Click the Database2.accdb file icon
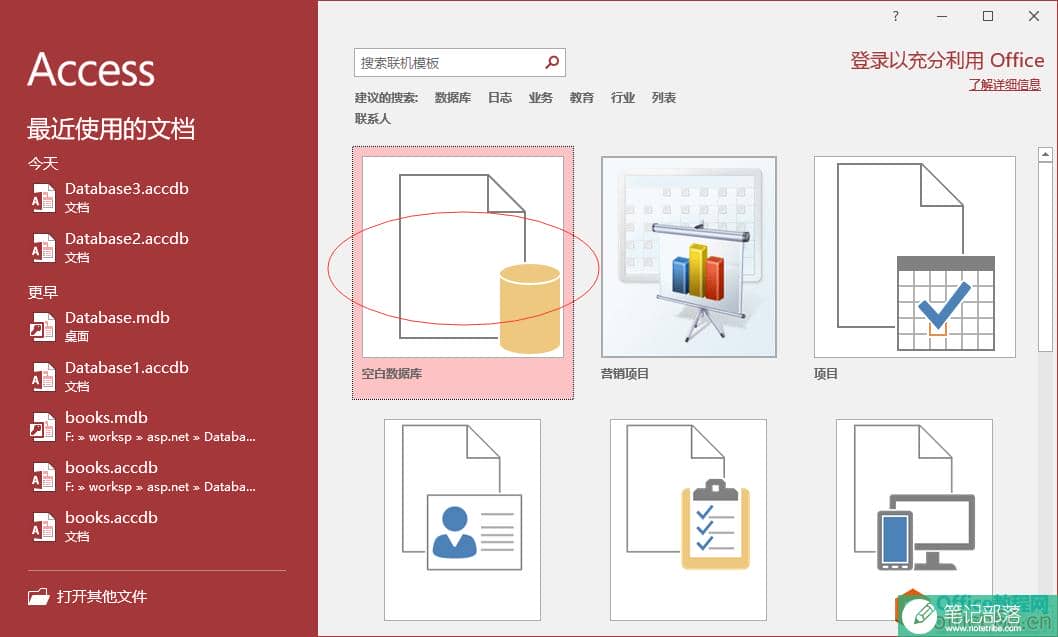Image resolution: width=1058 pixels, height=637 pixels. pyautogui.click(x=43, y=248)
